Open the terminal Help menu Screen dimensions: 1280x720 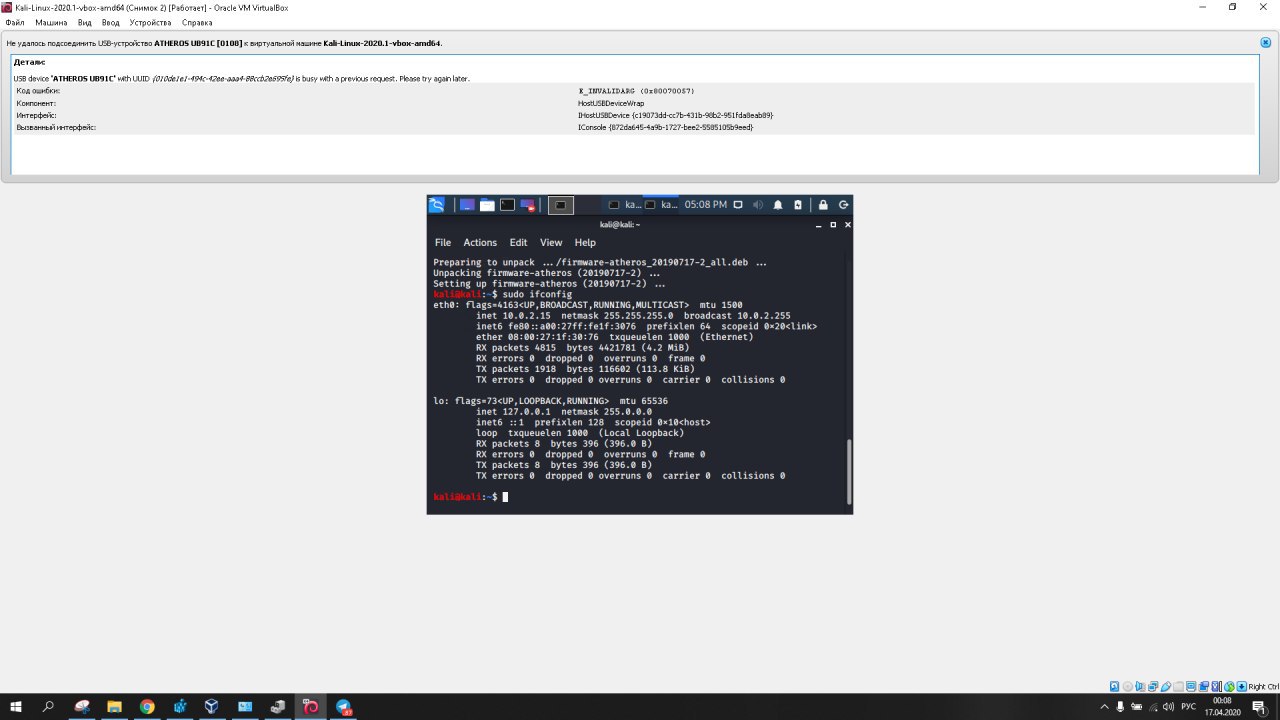[x=585, y=243]
